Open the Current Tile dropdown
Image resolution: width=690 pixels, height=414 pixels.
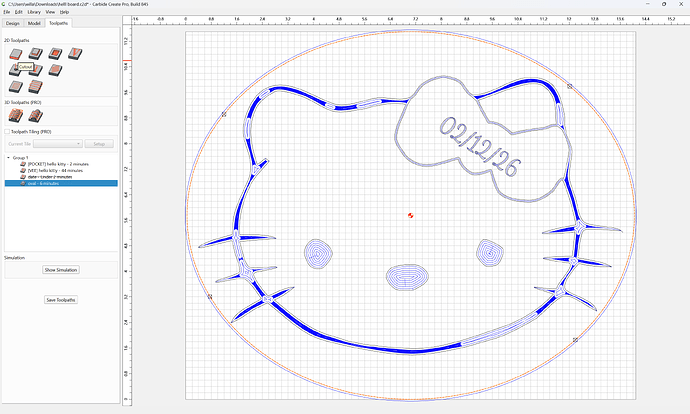[58, 144]
